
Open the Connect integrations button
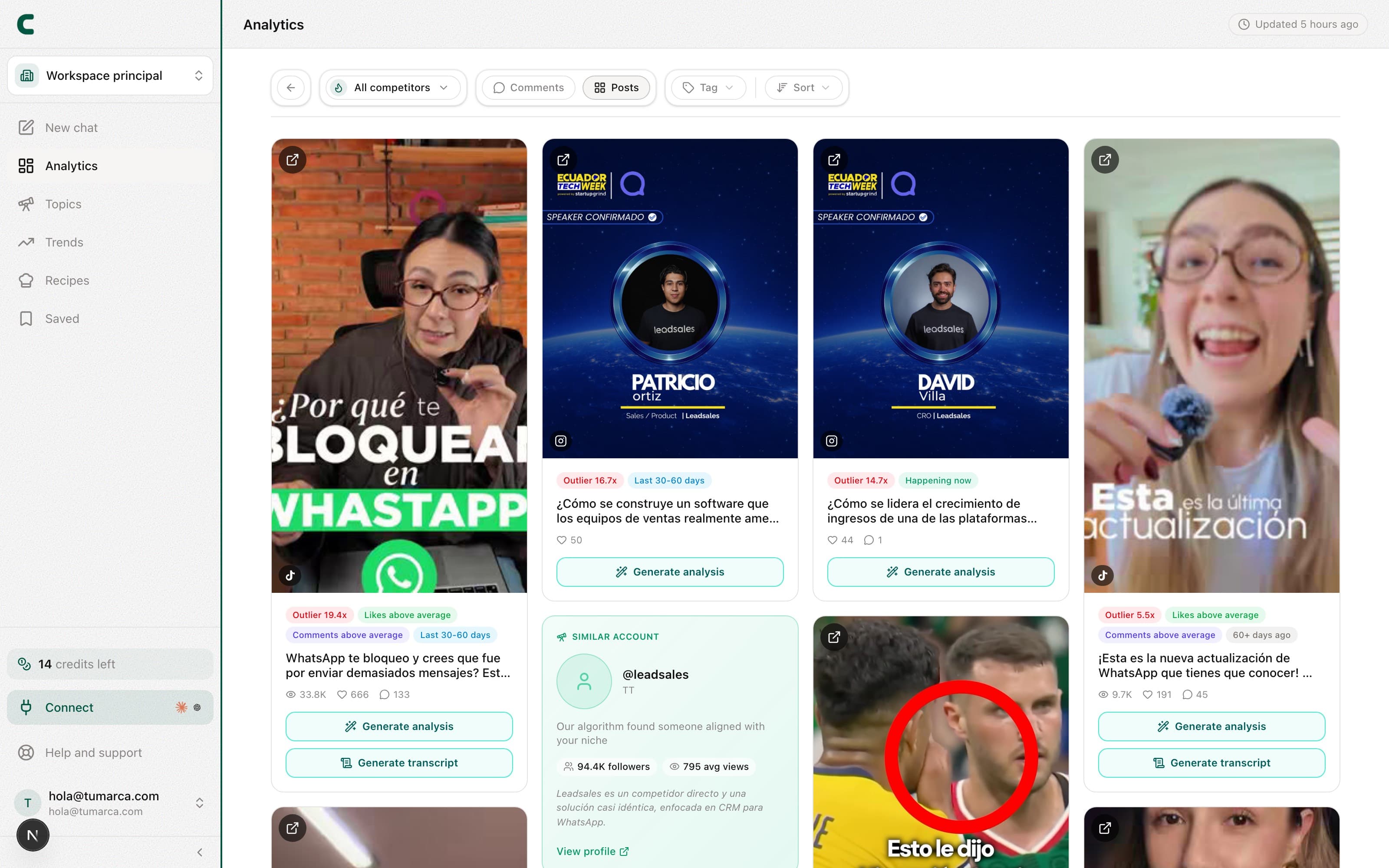click(x=110, y=707)
